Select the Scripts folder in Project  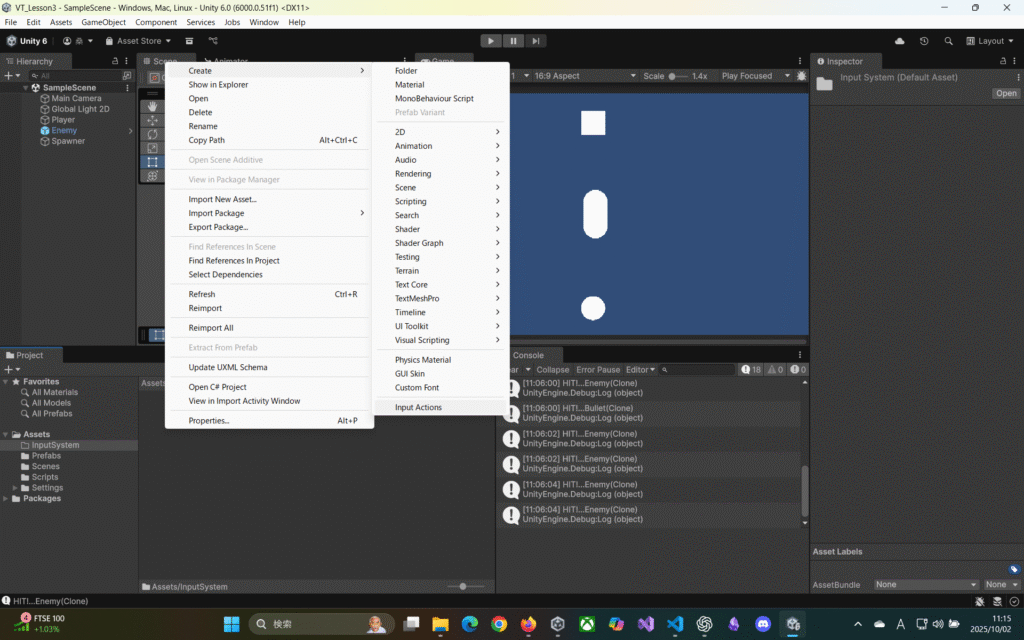coord(44,477)
